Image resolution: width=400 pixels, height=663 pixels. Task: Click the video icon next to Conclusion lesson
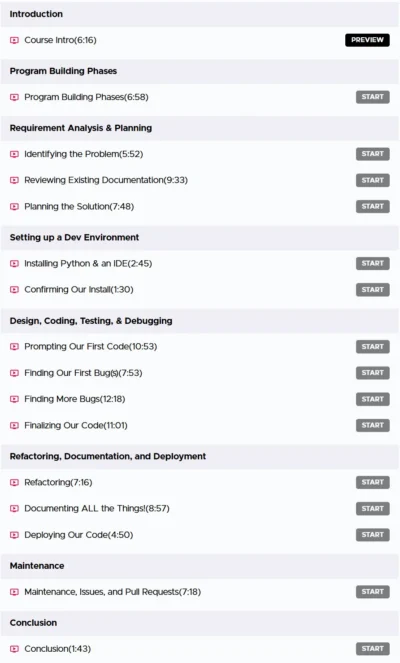[x=14, y=649]
